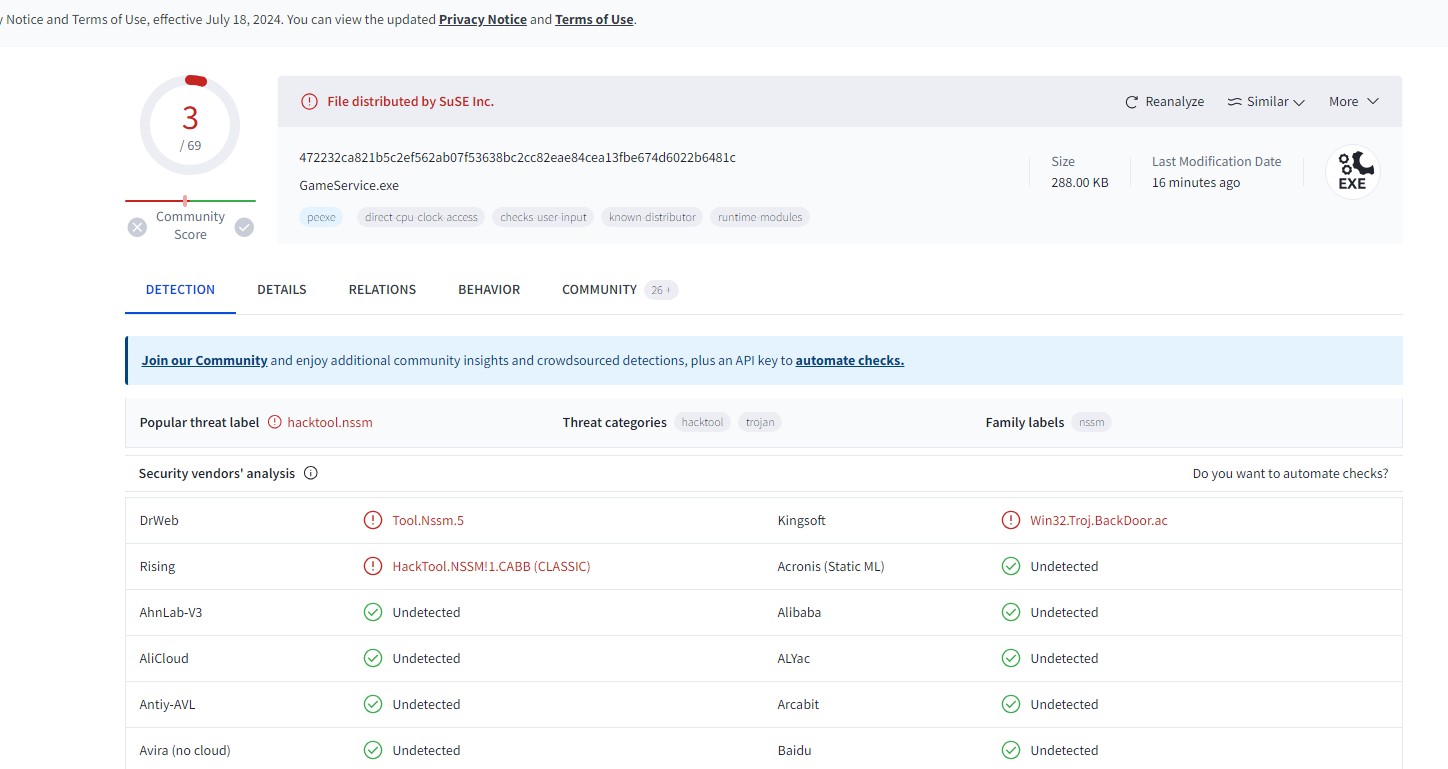The width and height of the screenshot is (1448, 769).
Task: Switch to the Detection tab
Action: [180, 290]
